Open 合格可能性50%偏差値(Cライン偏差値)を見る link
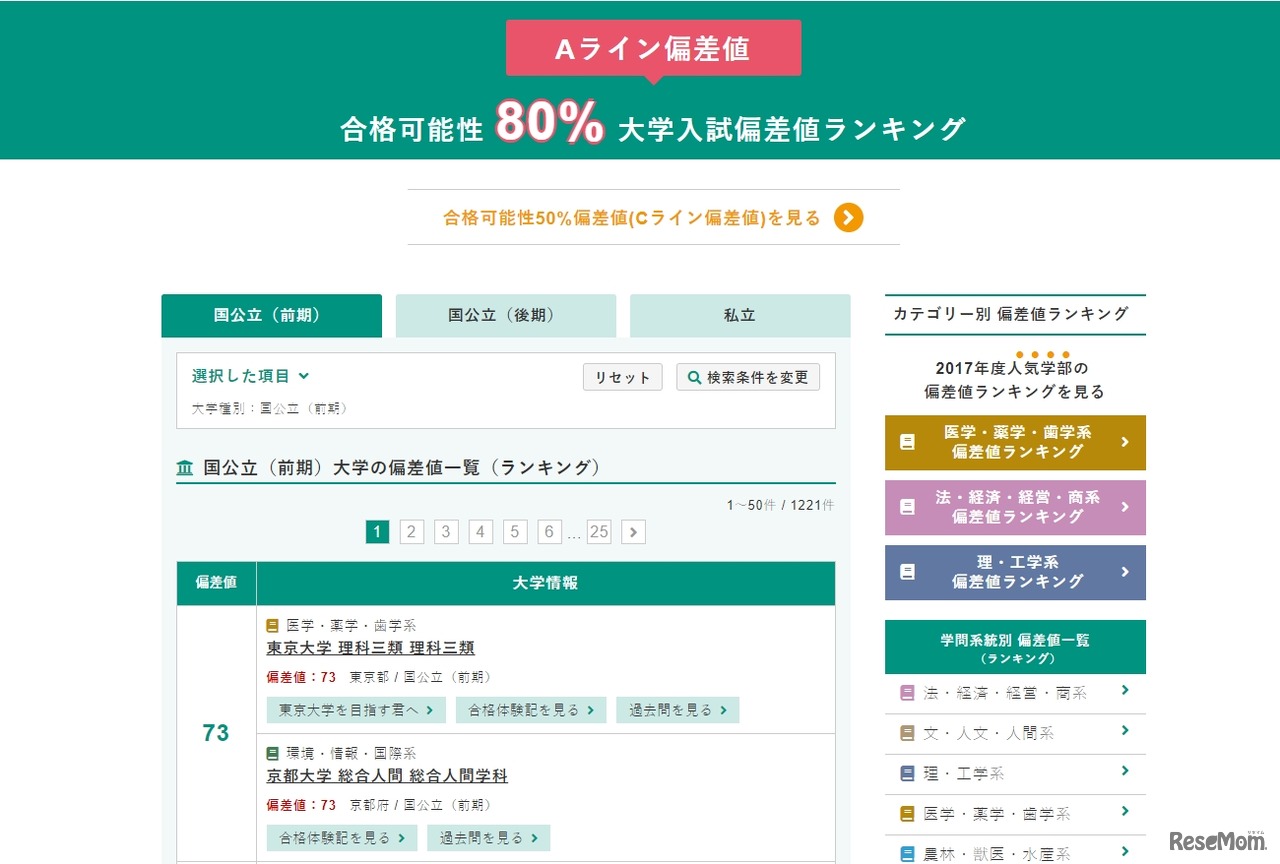Screen dimensions: 1280x864 [x=653, y=217]
